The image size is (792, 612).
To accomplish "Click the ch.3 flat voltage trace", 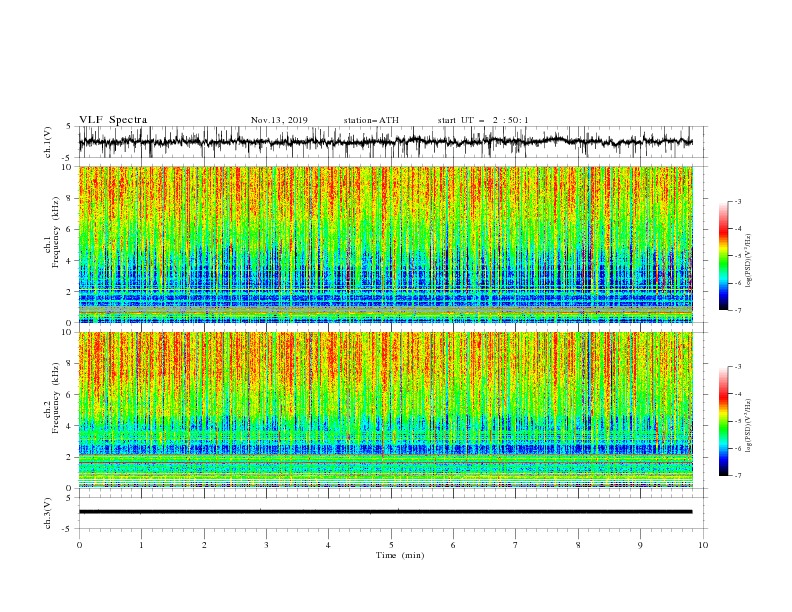I will pos(385,512).
